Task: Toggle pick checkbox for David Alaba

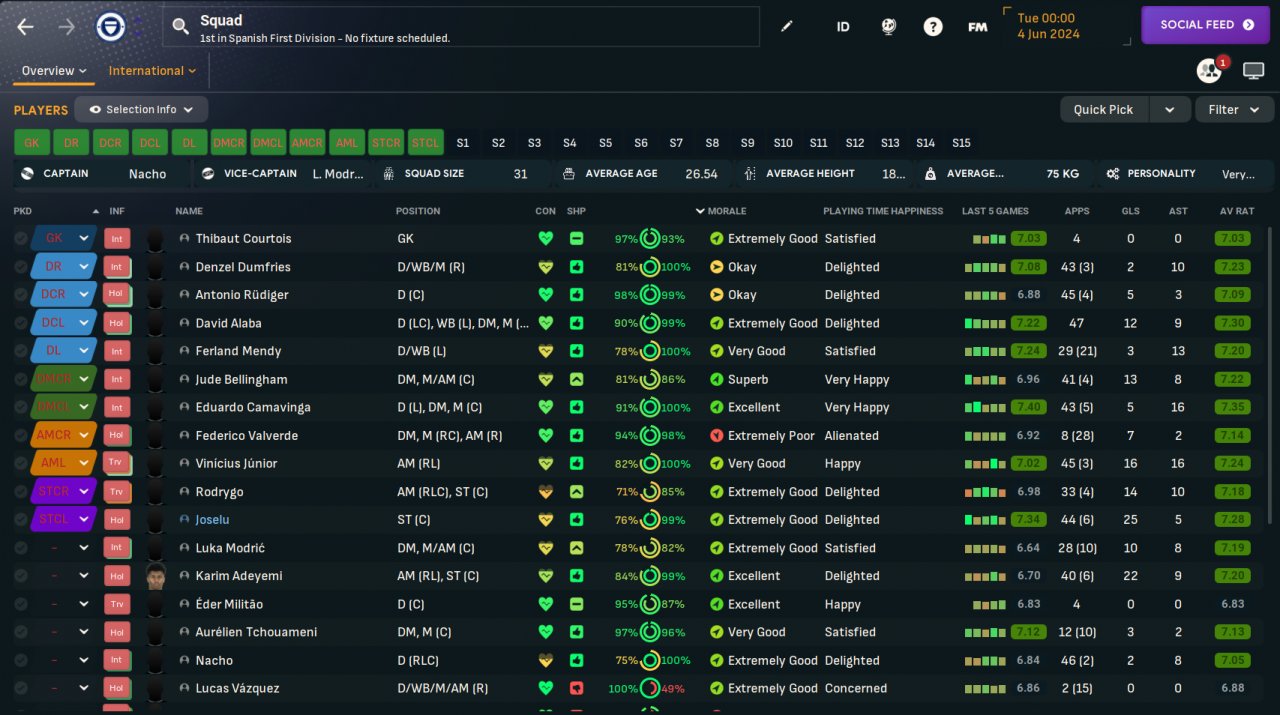Action: [x=21, y=323]
